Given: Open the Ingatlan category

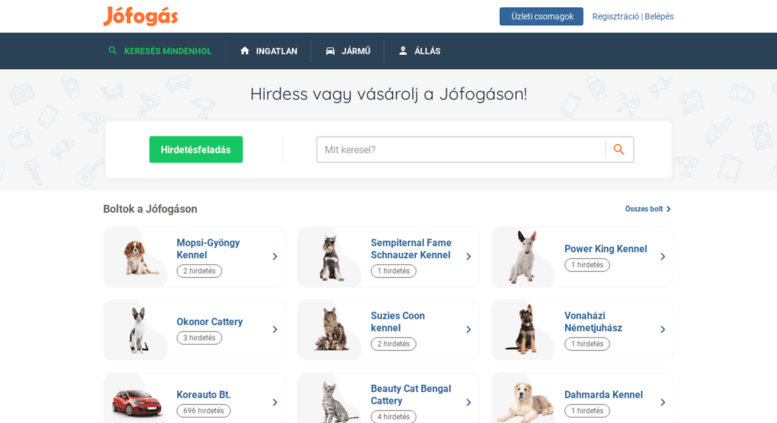Looking at the screenshot, I should [x=277, y=51].
